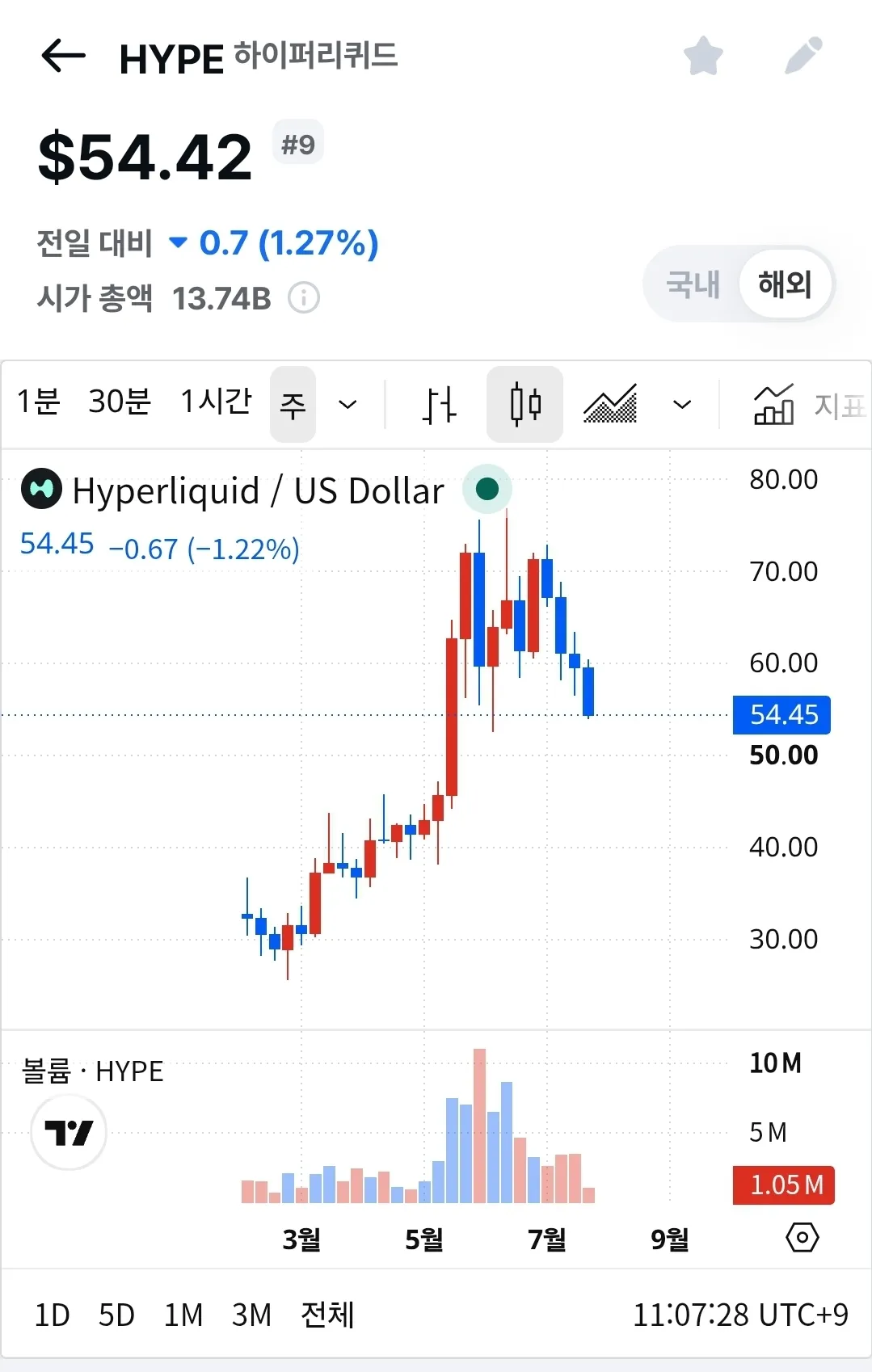Screen dimensions: 872x1372
Task: Add HYPE to favorites with the star icon
Action: pyautogui.click(x=703, y=56)
